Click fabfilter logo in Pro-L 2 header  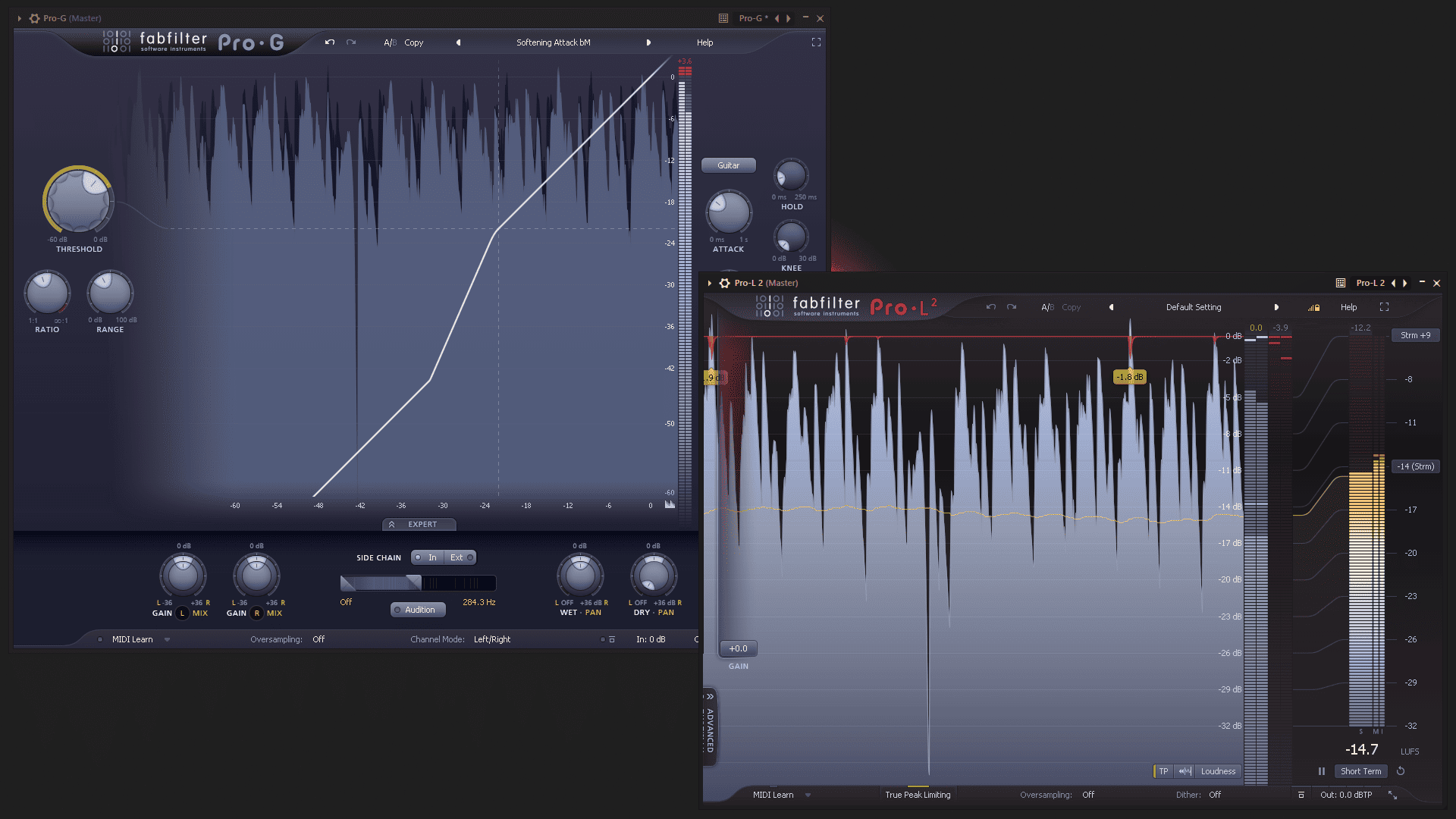[x=808, y=306]
